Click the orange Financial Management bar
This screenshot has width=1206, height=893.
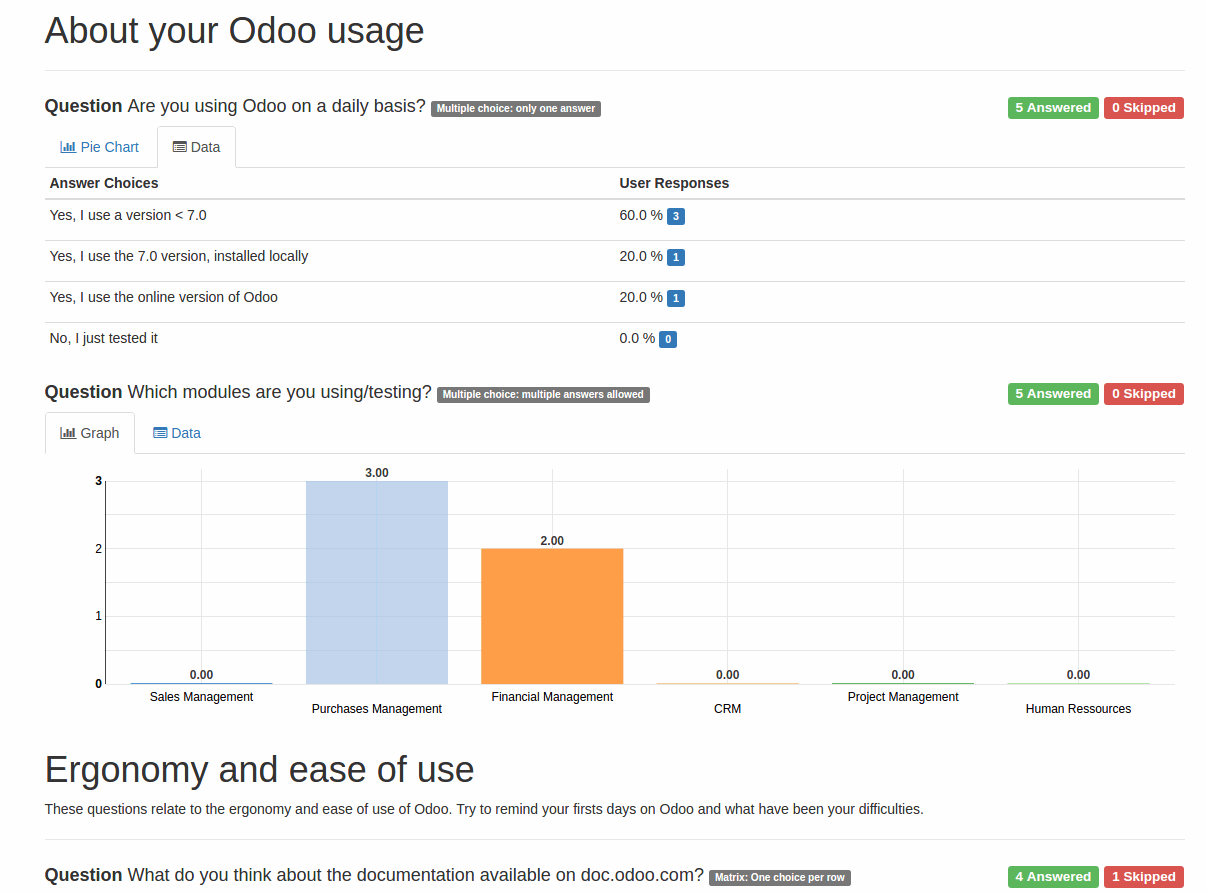click(552, 616)
